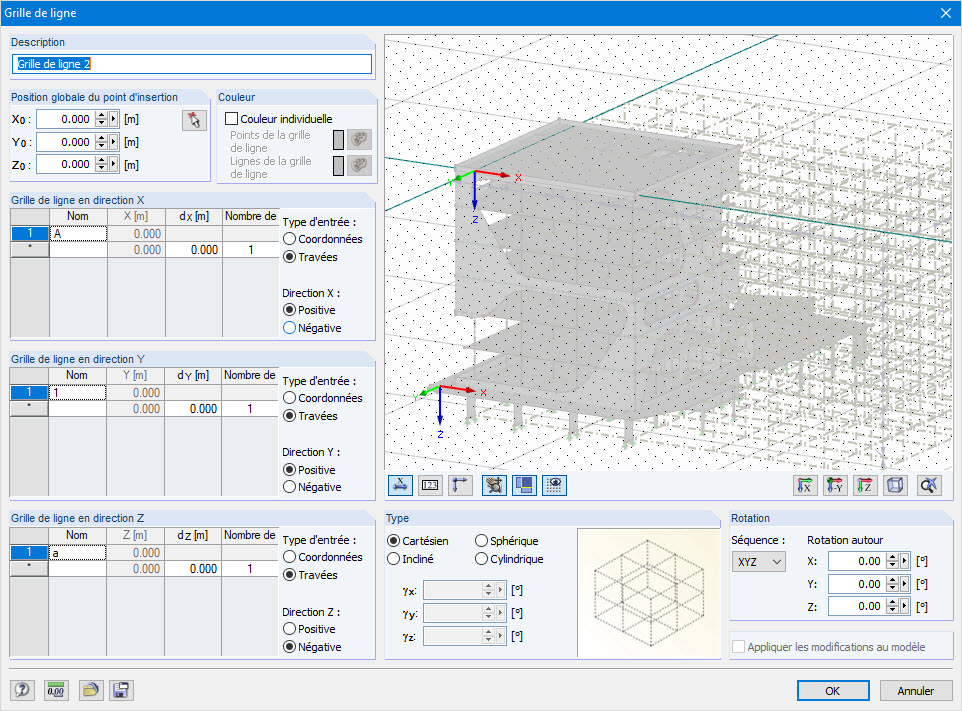Click the new row asterisk in Y table
Image resolution: width=962 pixels, height=711 pixels.
[29, 409]
